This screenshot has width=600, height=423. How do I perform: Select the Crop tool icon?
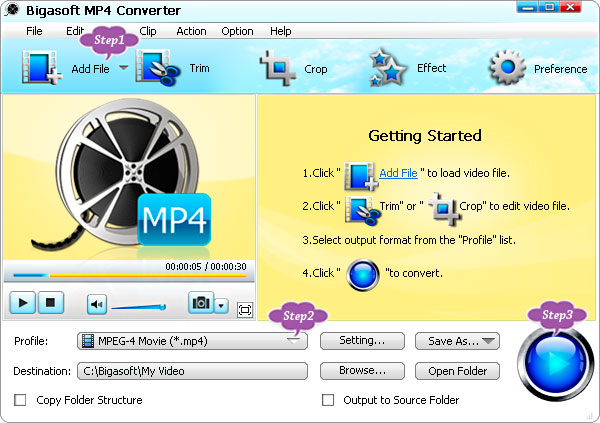278,68
